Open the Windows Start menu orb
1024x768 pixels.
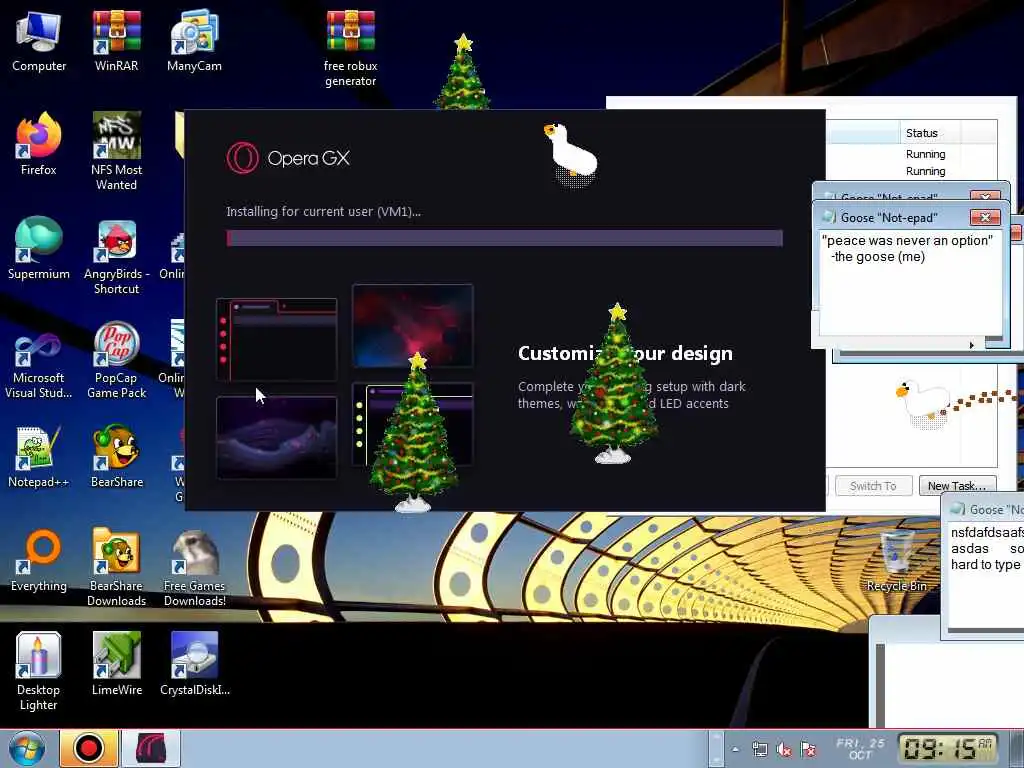(x=27, y=748)
